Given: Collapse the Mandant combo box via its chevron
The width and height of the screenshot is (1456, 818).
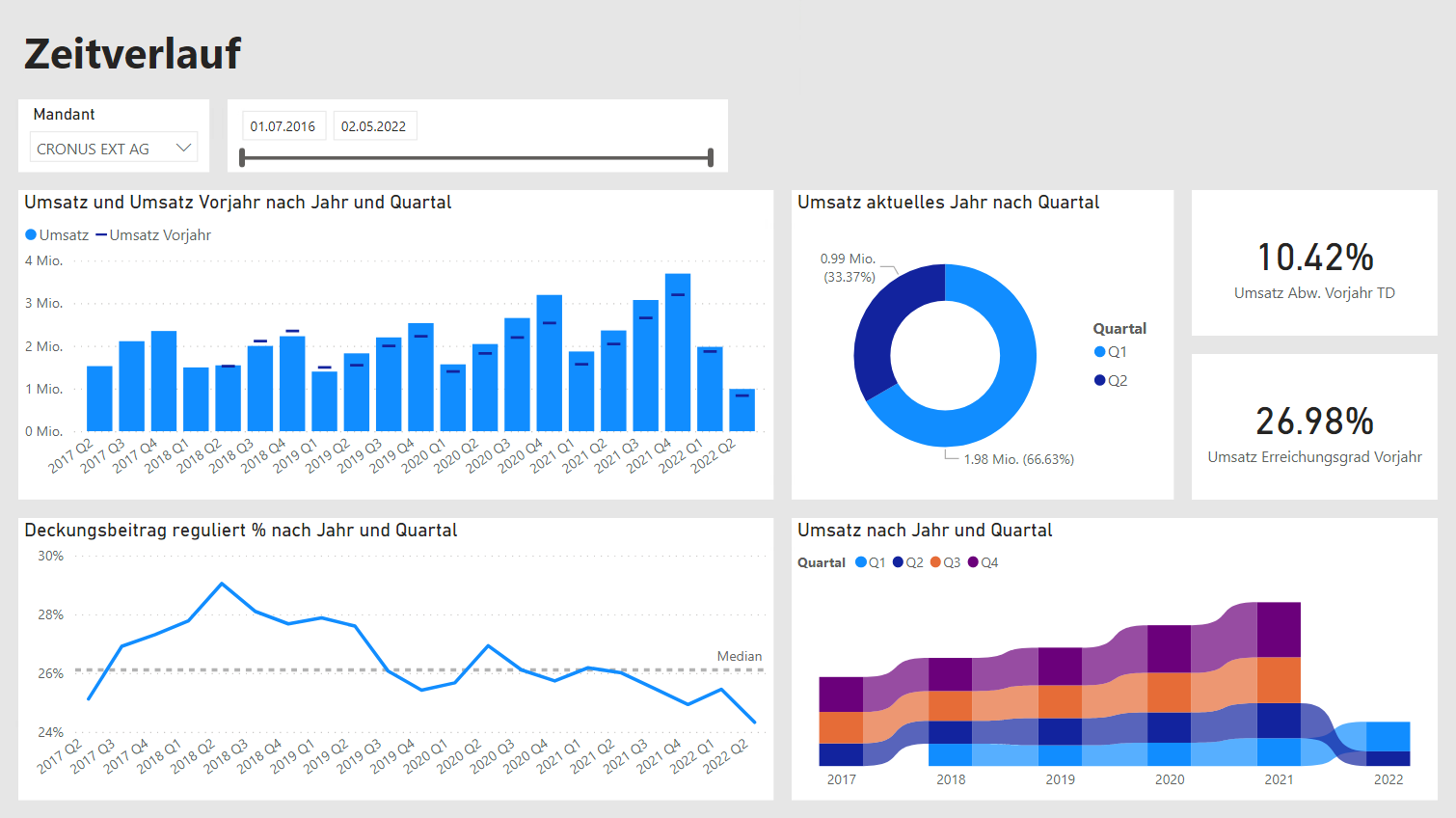Looking at the screenshot, I should 183,147.
